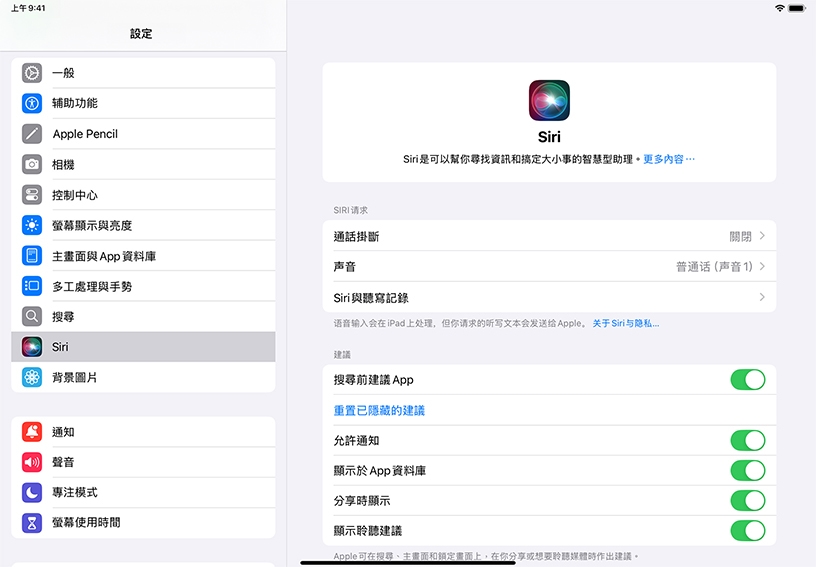816x567 pixels.
Task: Open Siri與聽寫記錄 chevron
Action: 762,298
